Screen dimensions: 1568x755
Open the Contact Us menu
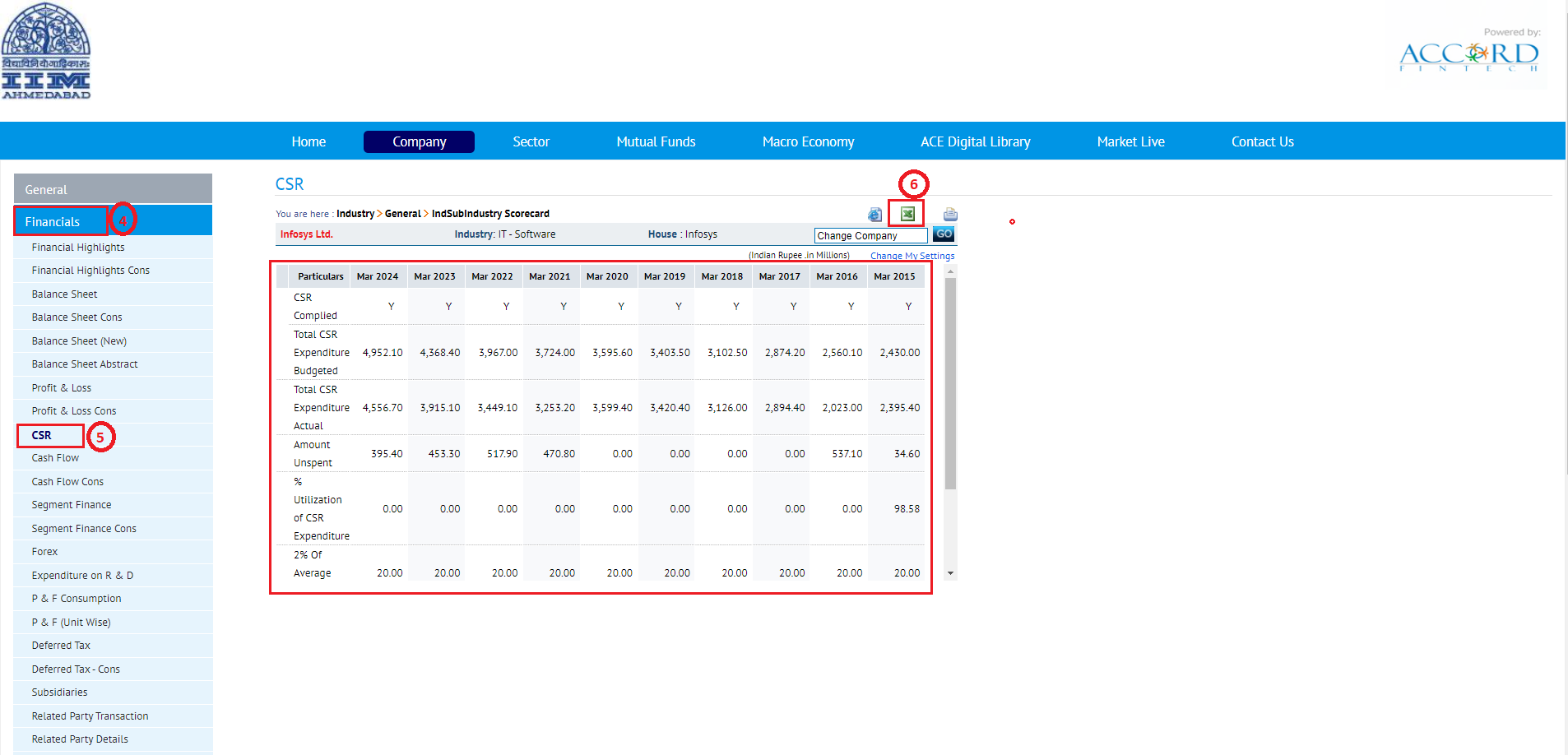(1262, 141)
